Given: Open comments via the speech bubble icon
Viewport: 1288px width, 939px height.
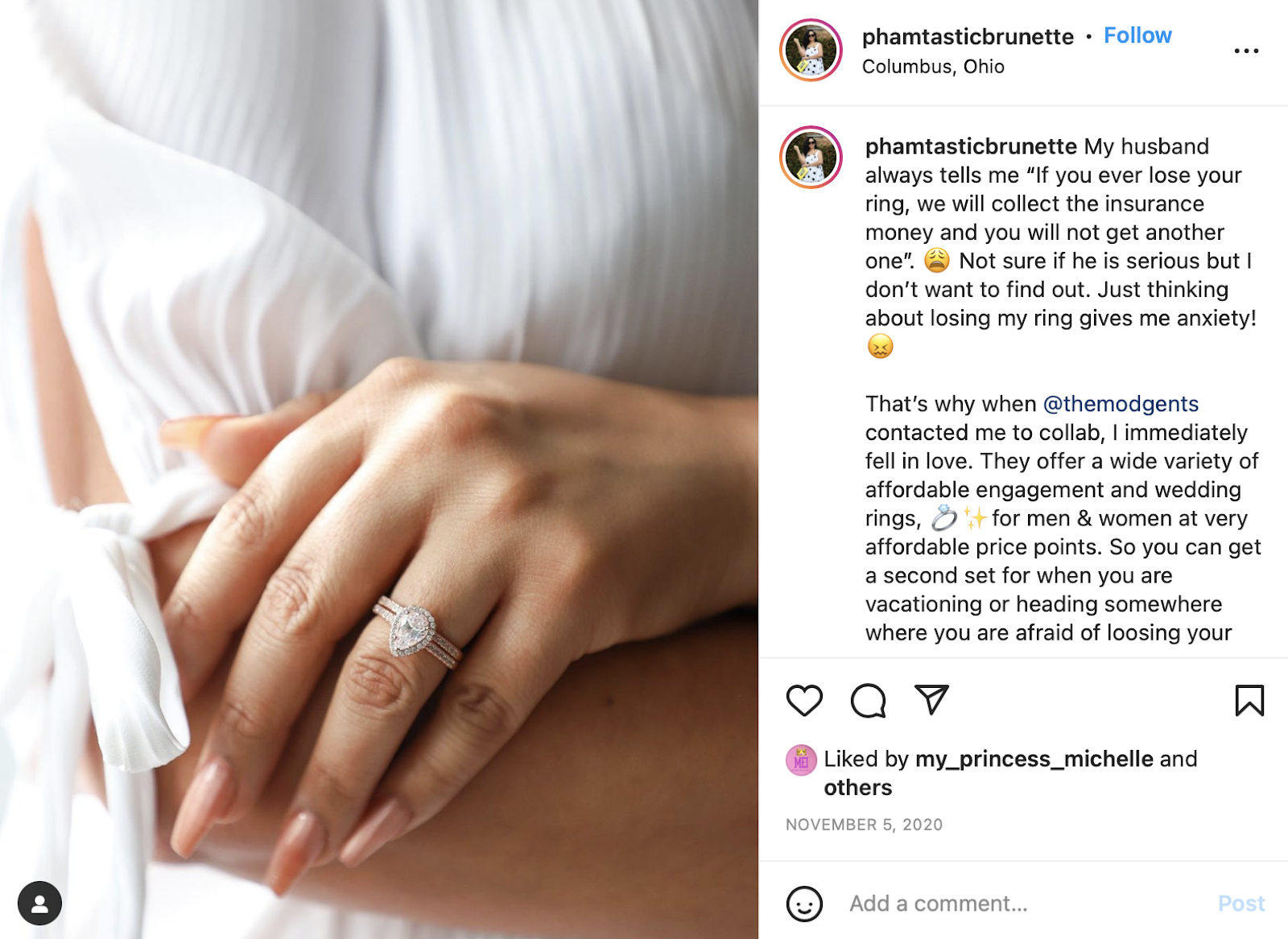Looking at the screenshot, I should [x=868, y=701].
